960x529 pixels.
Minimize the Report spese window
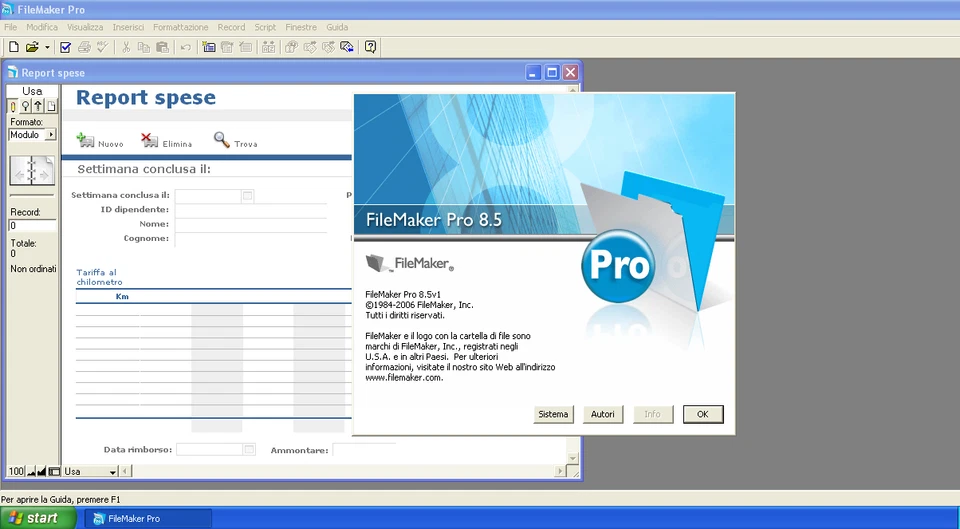point(533,73)
